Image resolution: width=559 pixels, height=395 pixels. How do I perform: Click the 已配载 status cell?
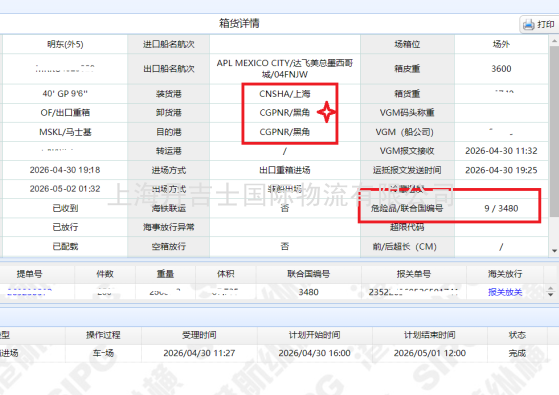click(x=65, y=247)
